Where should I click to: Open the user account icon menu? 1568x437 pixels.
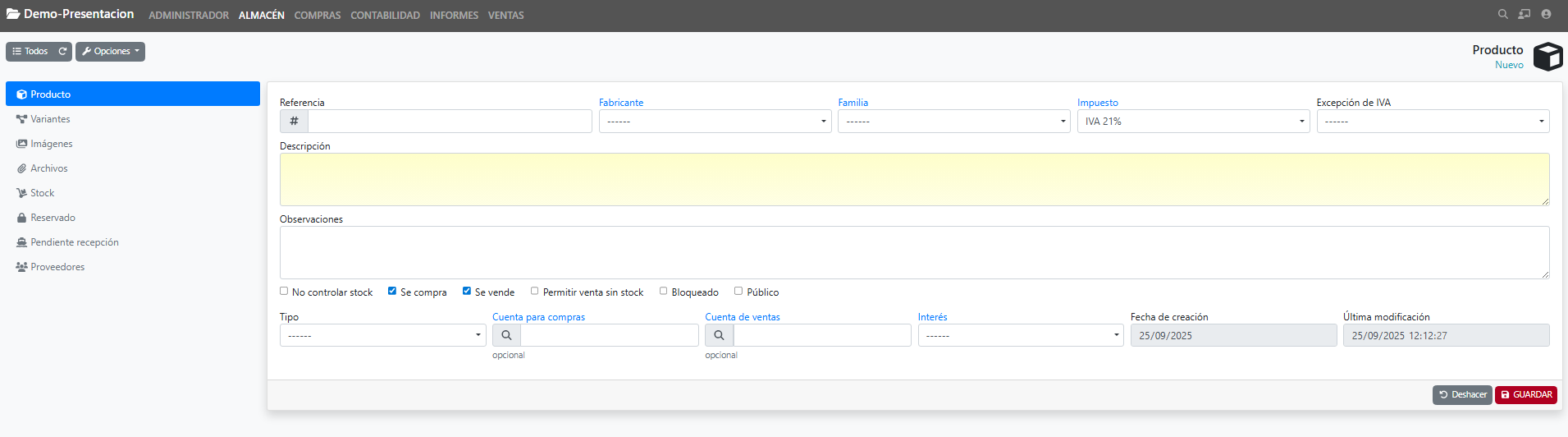coord(1546,14)
